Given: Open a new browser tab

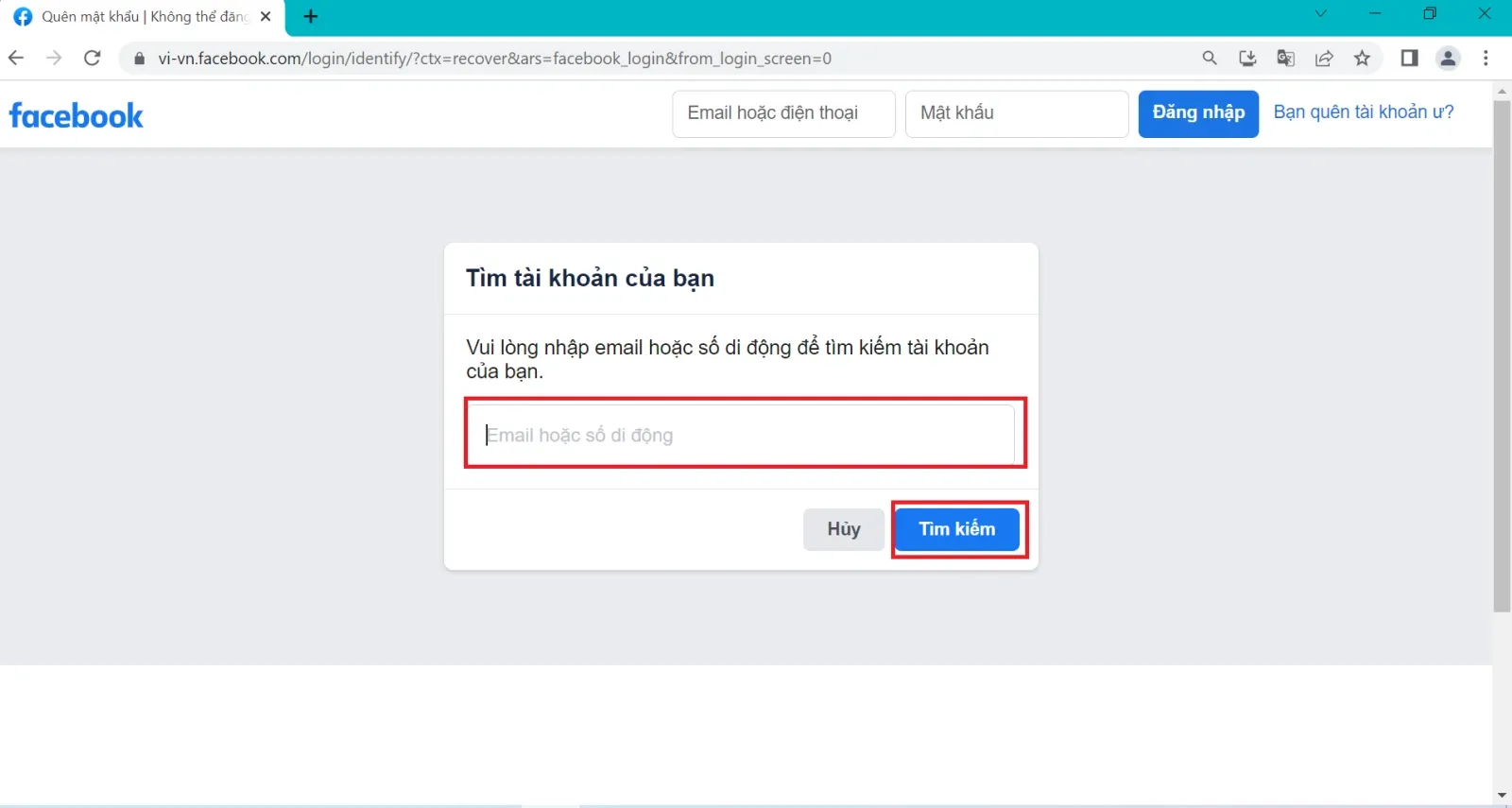Looking at the screenshot, I should click(311, 16).
